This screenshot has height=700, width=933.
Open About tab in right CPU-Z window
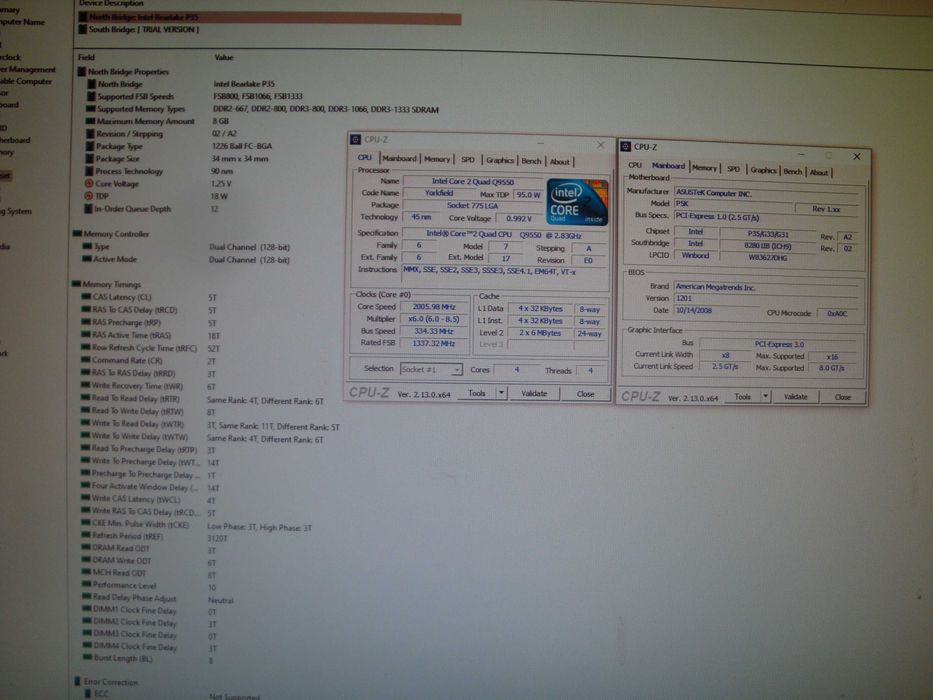click(x=819, y=173)
